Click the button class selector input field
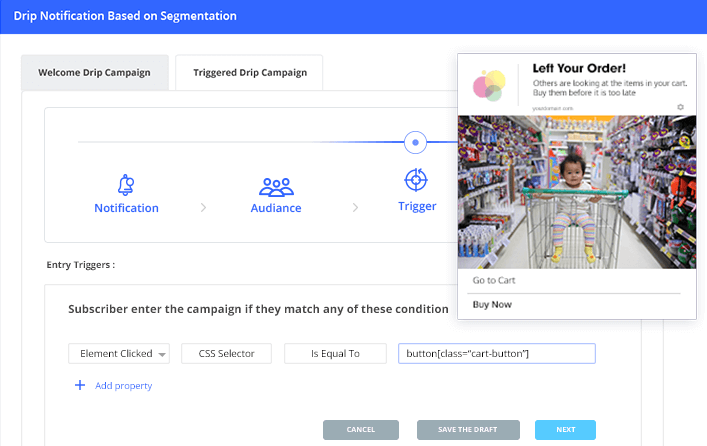 point(496,353)
